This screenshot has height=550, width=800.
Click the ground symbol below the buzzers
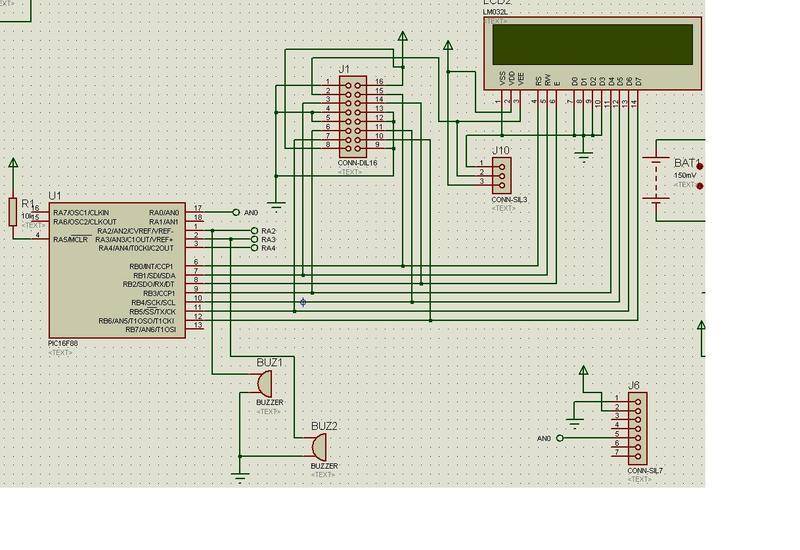coord(240,478)
